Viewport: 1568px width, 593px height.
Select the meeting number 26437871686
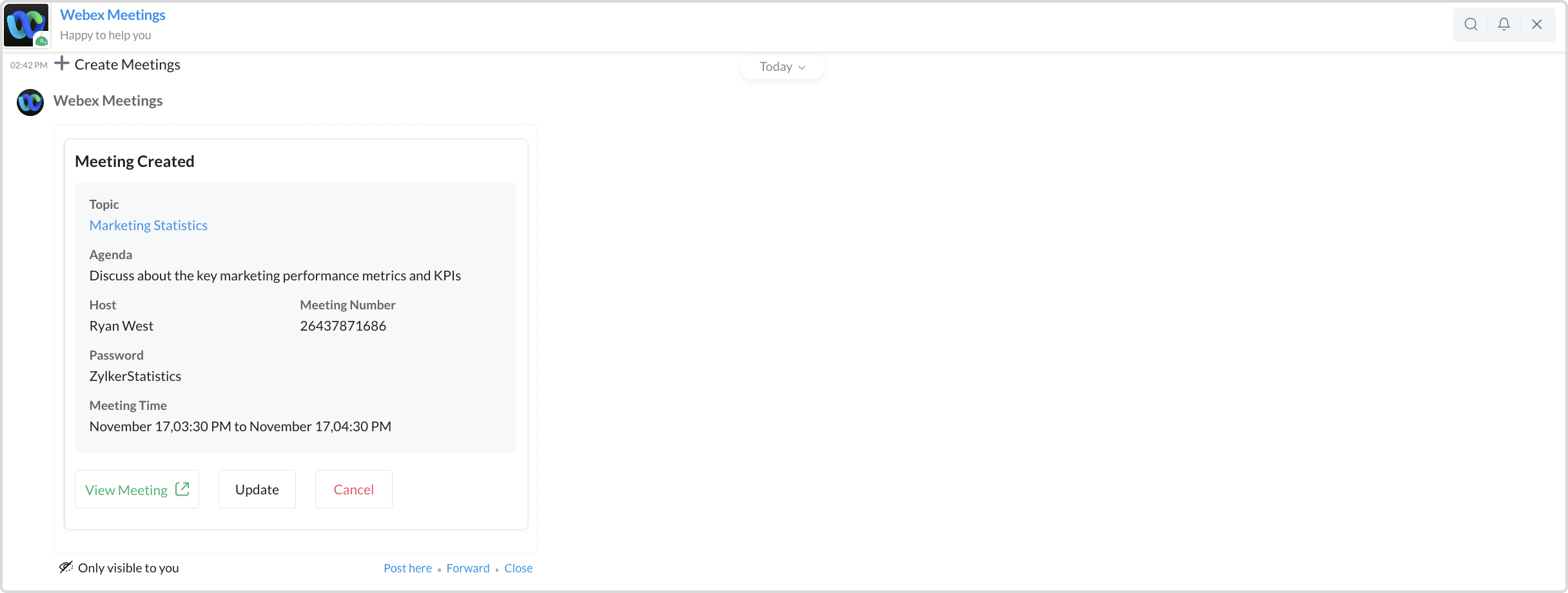[343, 326]
